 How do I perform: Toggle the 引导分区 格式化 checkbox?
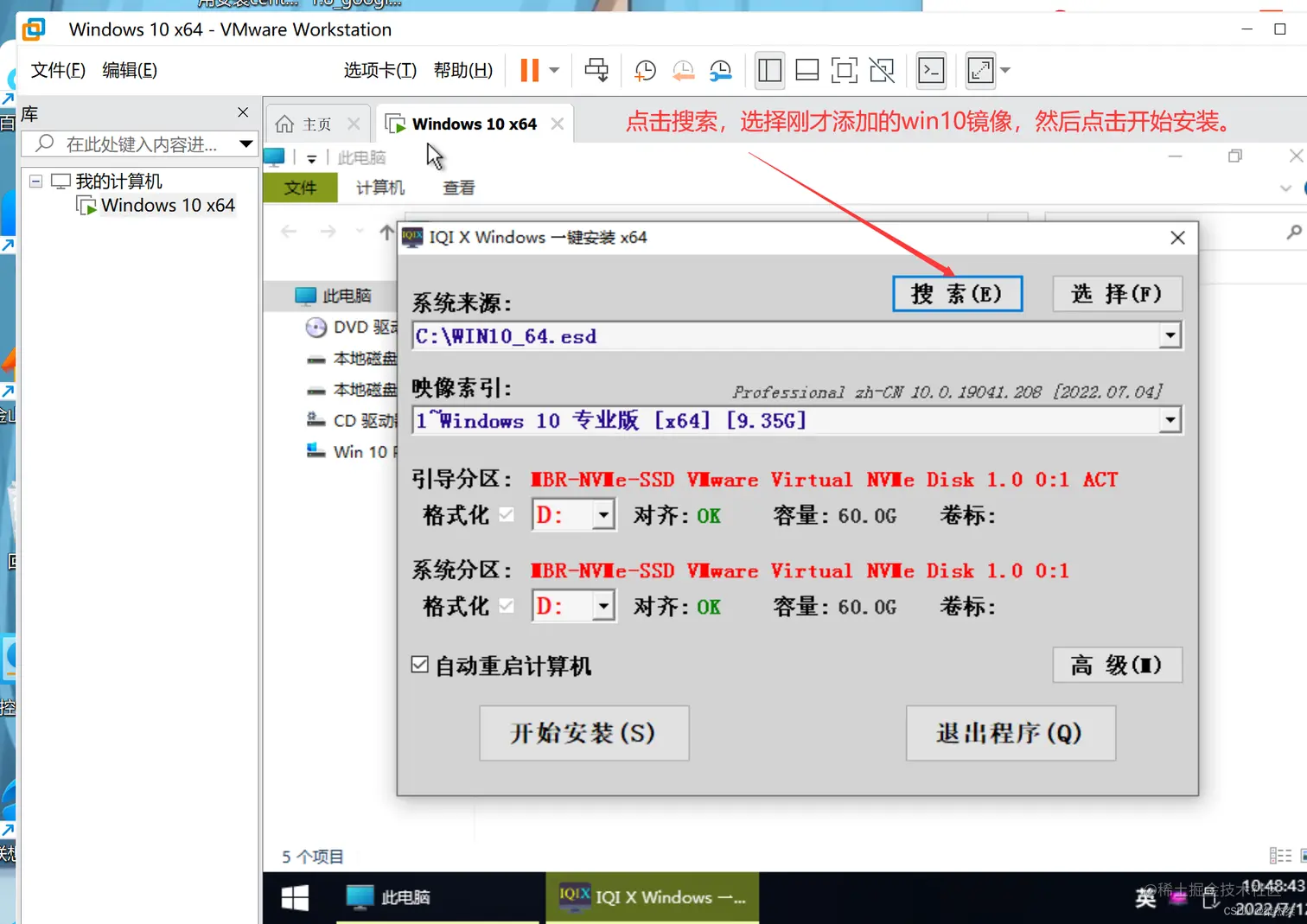[507, 514]
